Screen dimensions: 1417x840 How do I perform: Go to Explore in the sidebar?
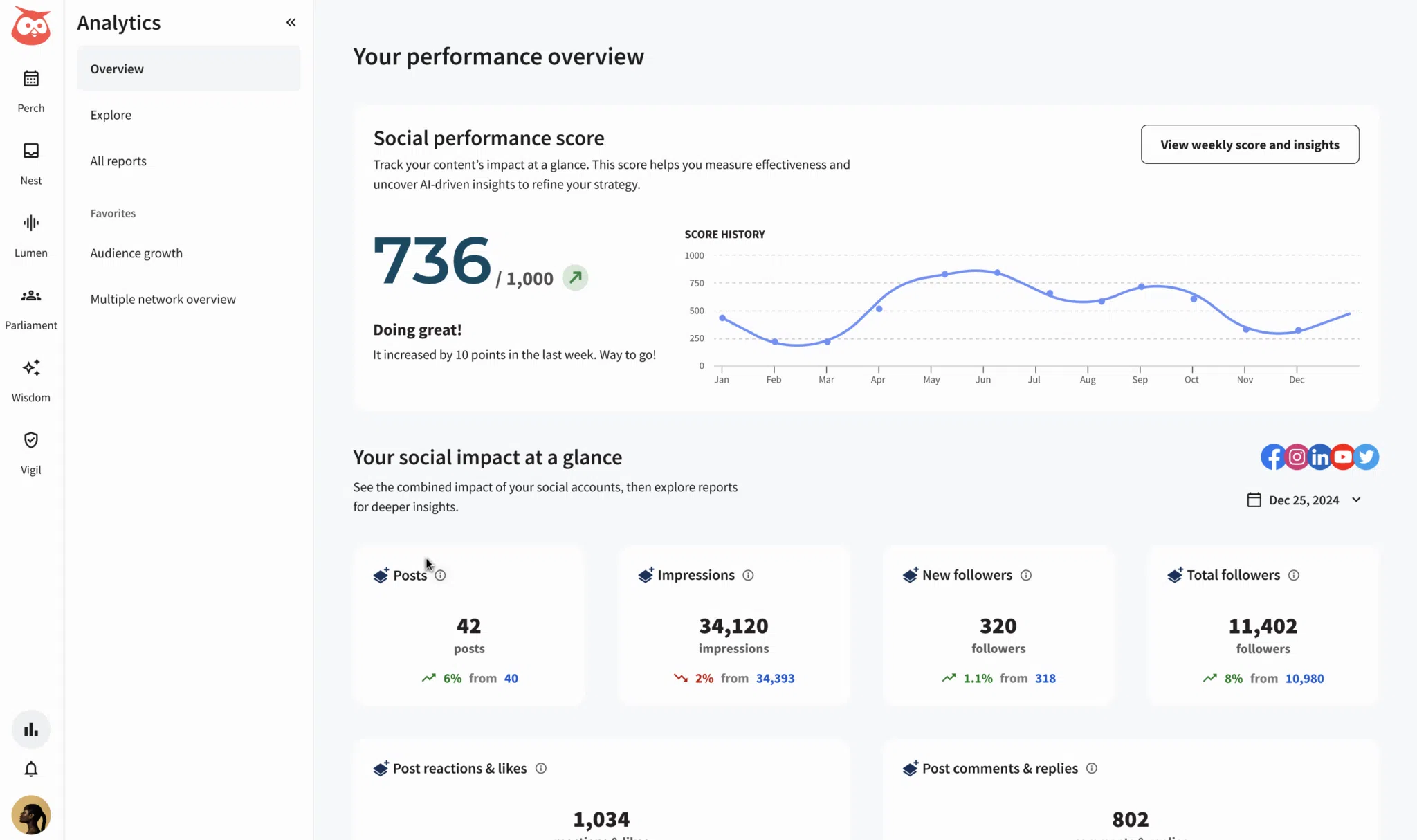pyautogui.click(x=111, y=115)
